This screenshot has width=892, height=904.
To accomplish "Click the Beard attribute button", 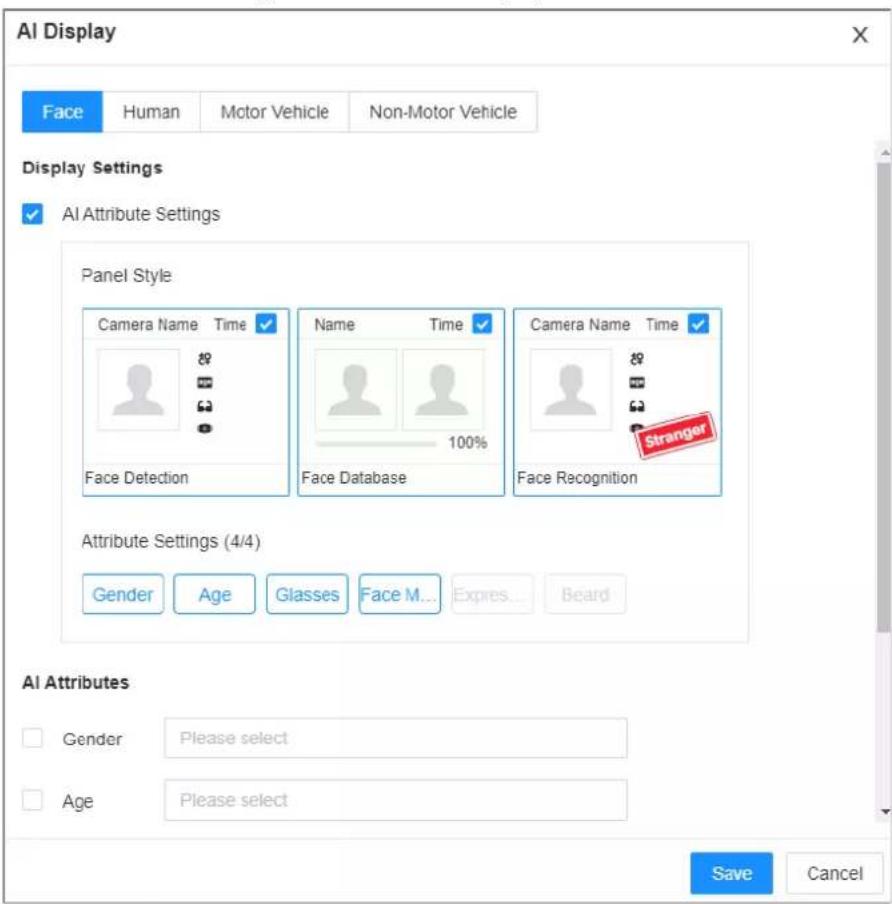I will pos(585,594).
